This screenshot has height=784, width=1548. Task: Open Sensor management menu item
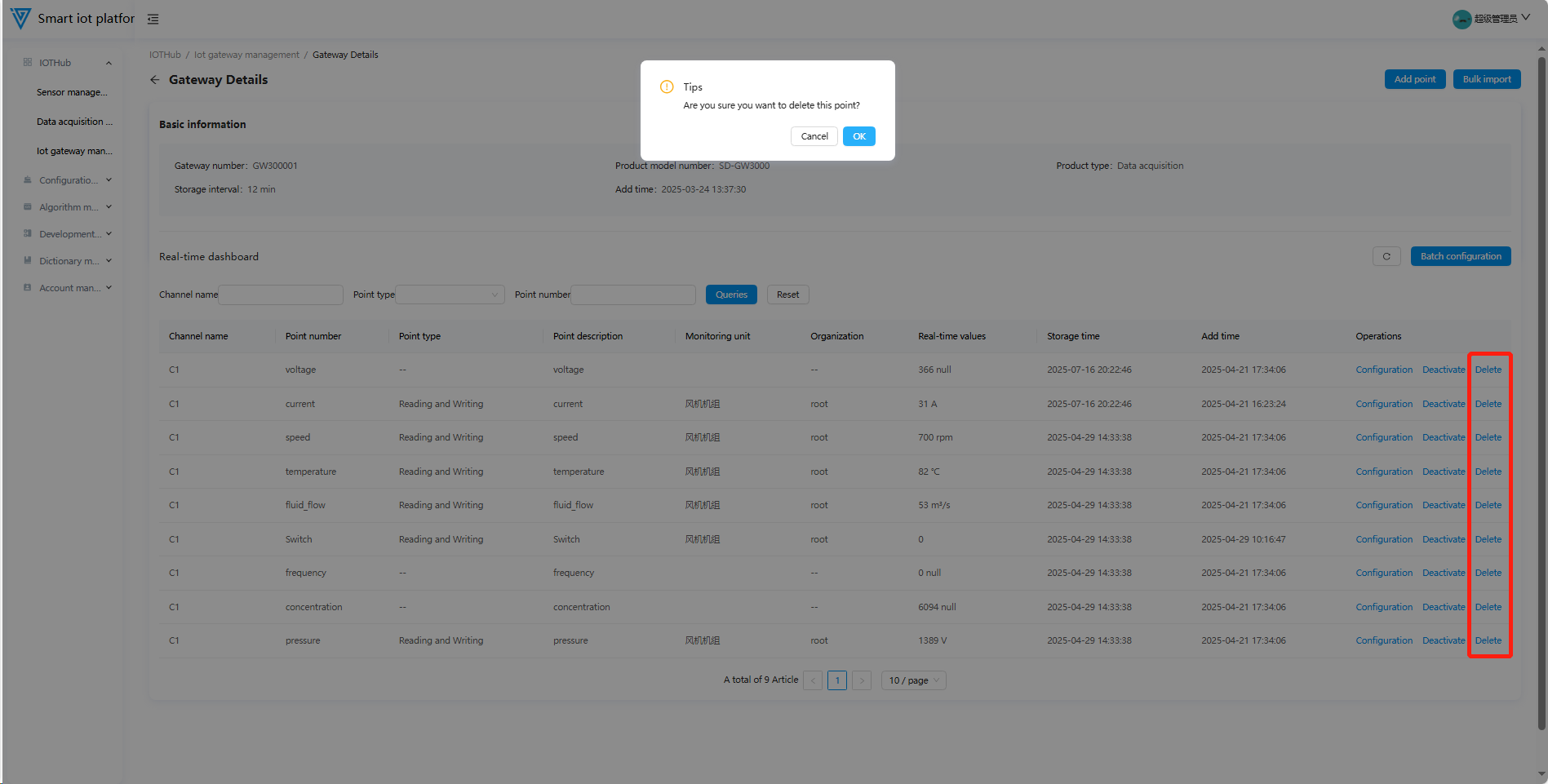(72, 92)
